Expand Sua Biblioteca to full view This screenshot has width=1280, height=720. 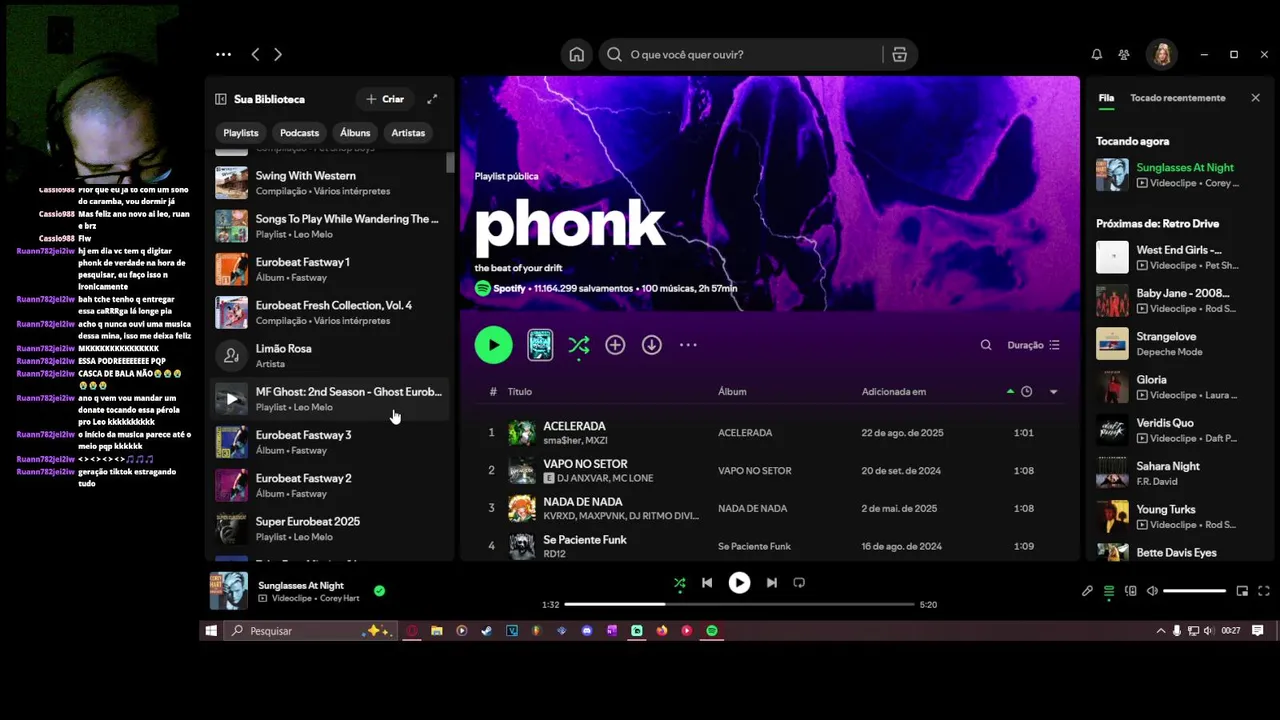point(432,99)
